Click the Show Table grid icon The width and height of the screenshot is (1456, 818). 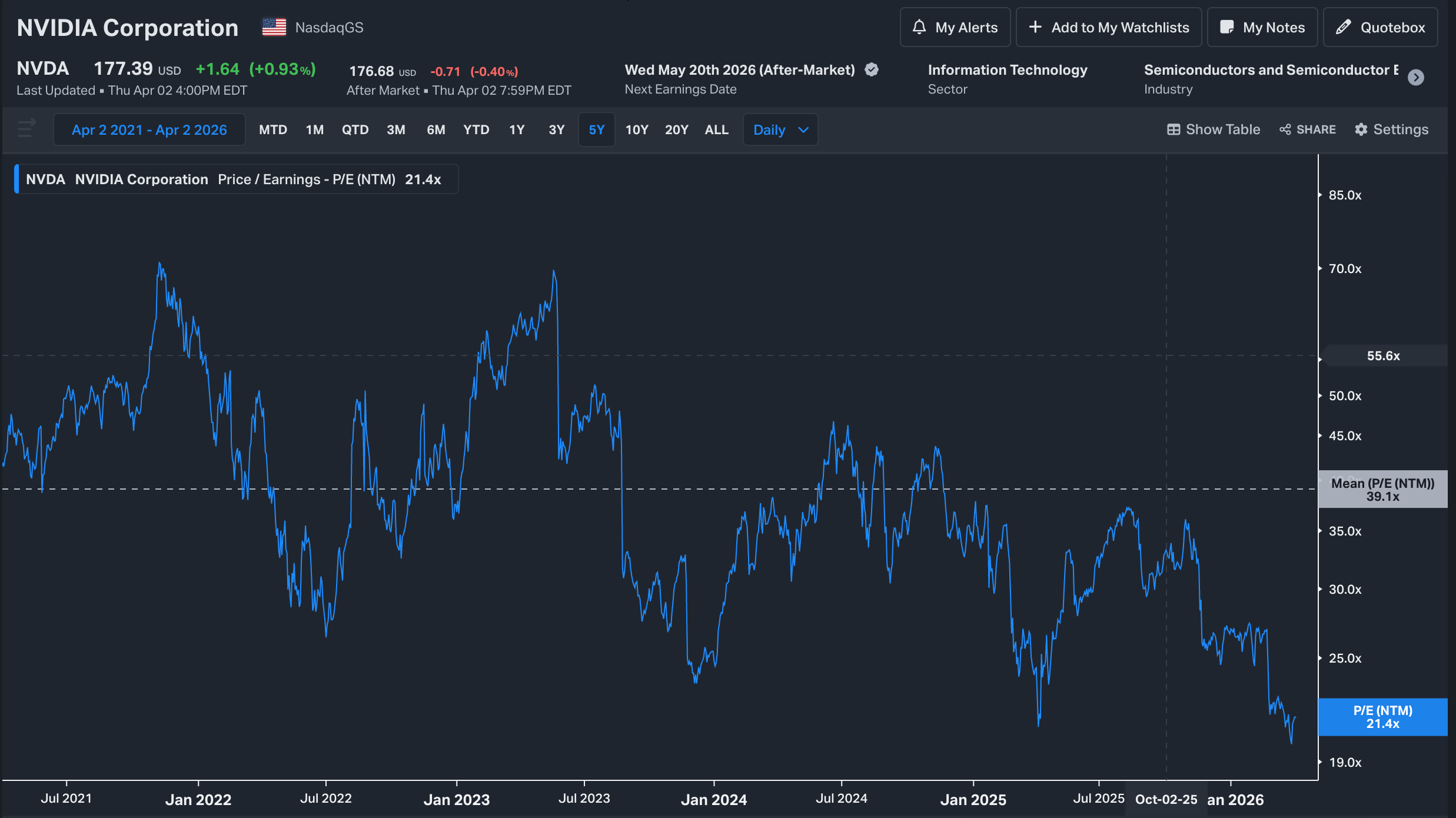coord(1173,129)
